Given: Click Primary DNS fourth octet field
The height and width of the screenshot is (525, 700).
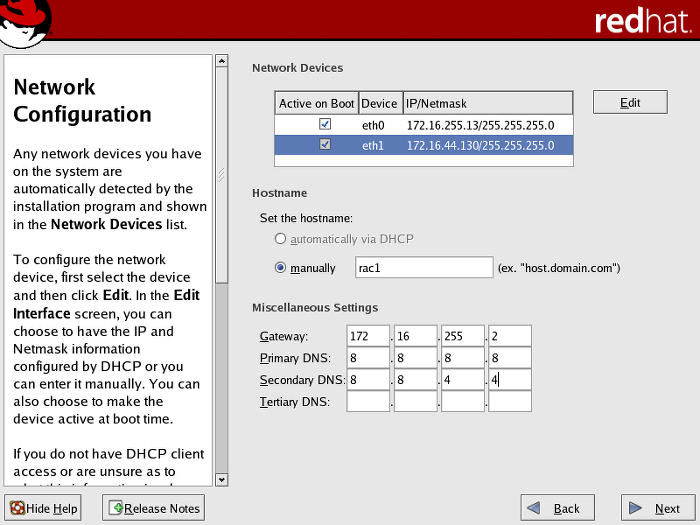Looking at the screenshot, I should tap(510, 358).
